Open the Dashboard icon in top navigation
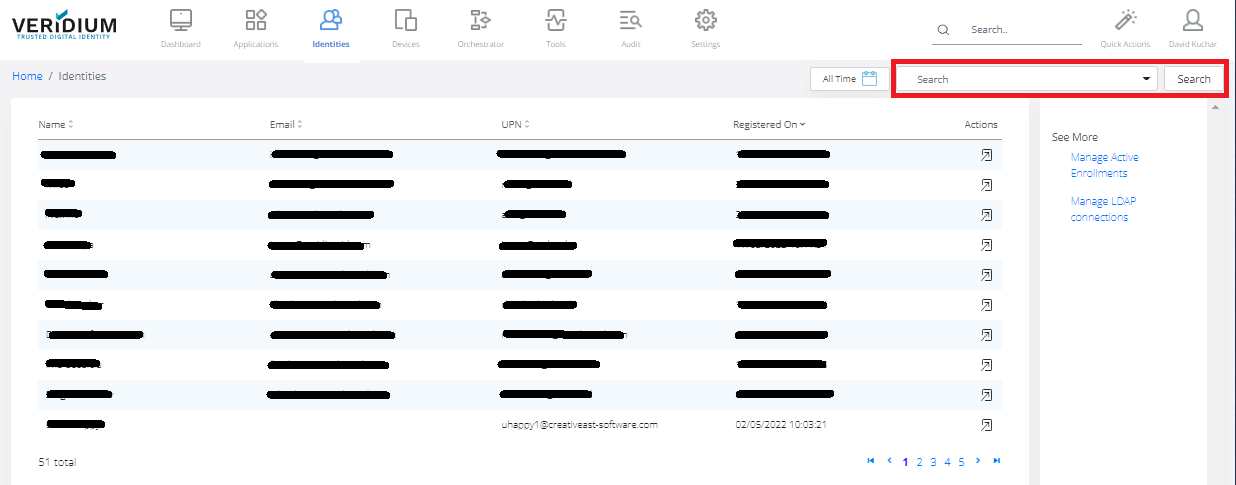The height and width of the screenshot is (485, 1236). tap(181, 20)
